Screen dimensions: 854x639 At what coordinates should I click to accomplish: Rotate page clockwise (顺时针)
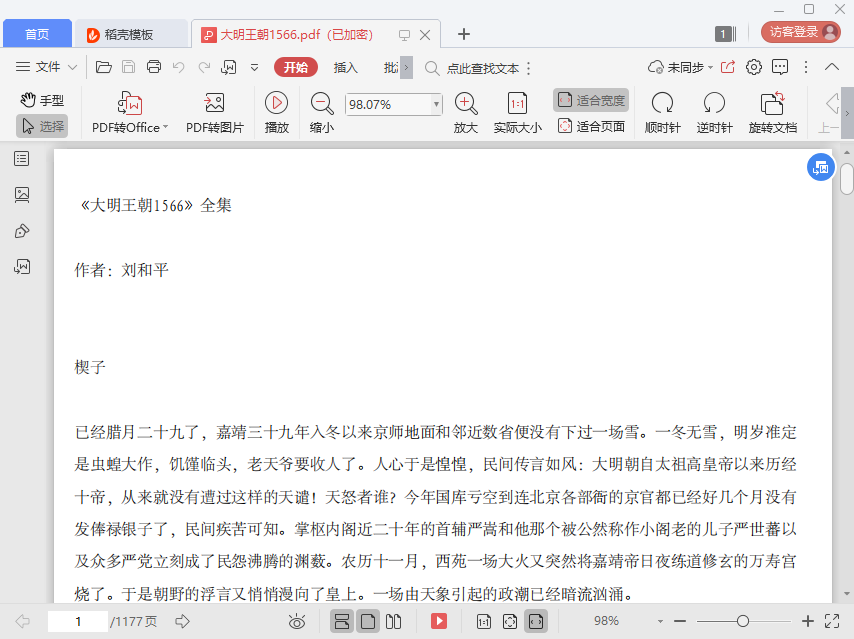pyautogui.click(x=663, y=113)
